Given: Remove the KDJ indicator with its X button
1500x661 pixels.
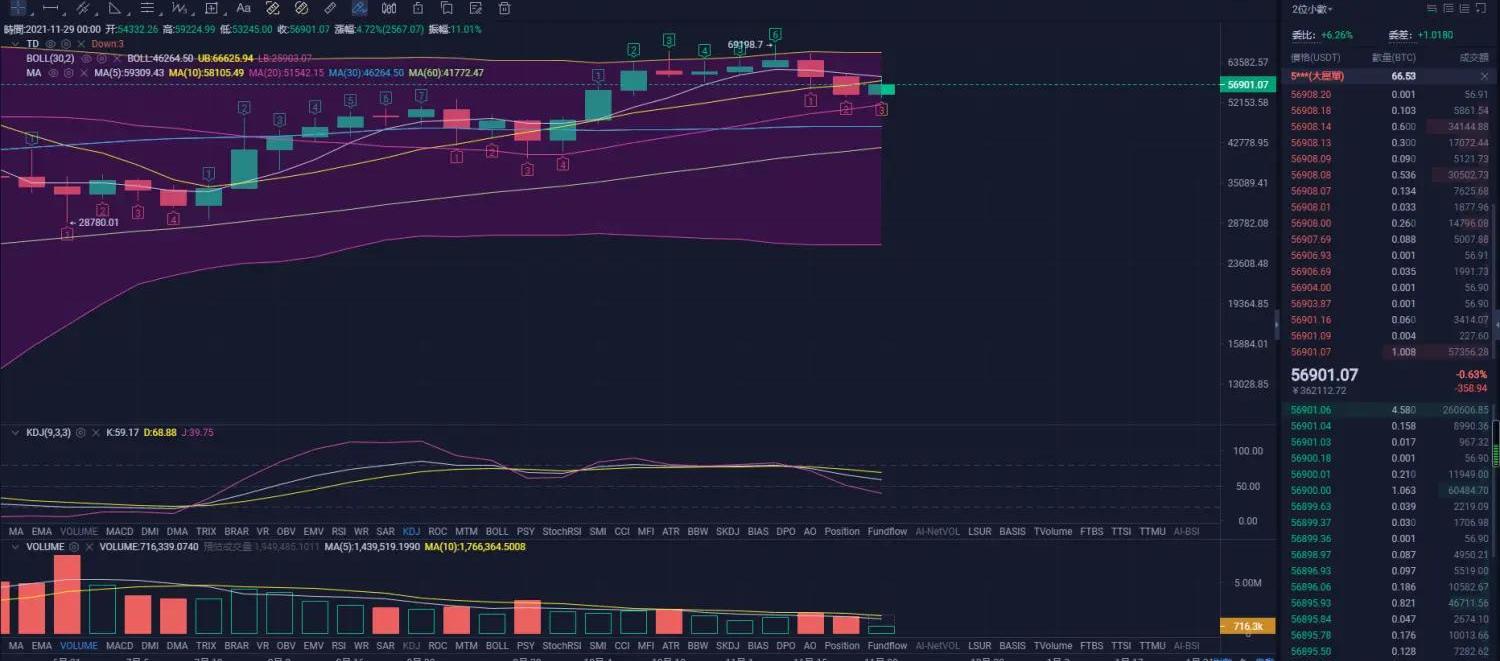Looking at the screenshot, I should [95, 433].
